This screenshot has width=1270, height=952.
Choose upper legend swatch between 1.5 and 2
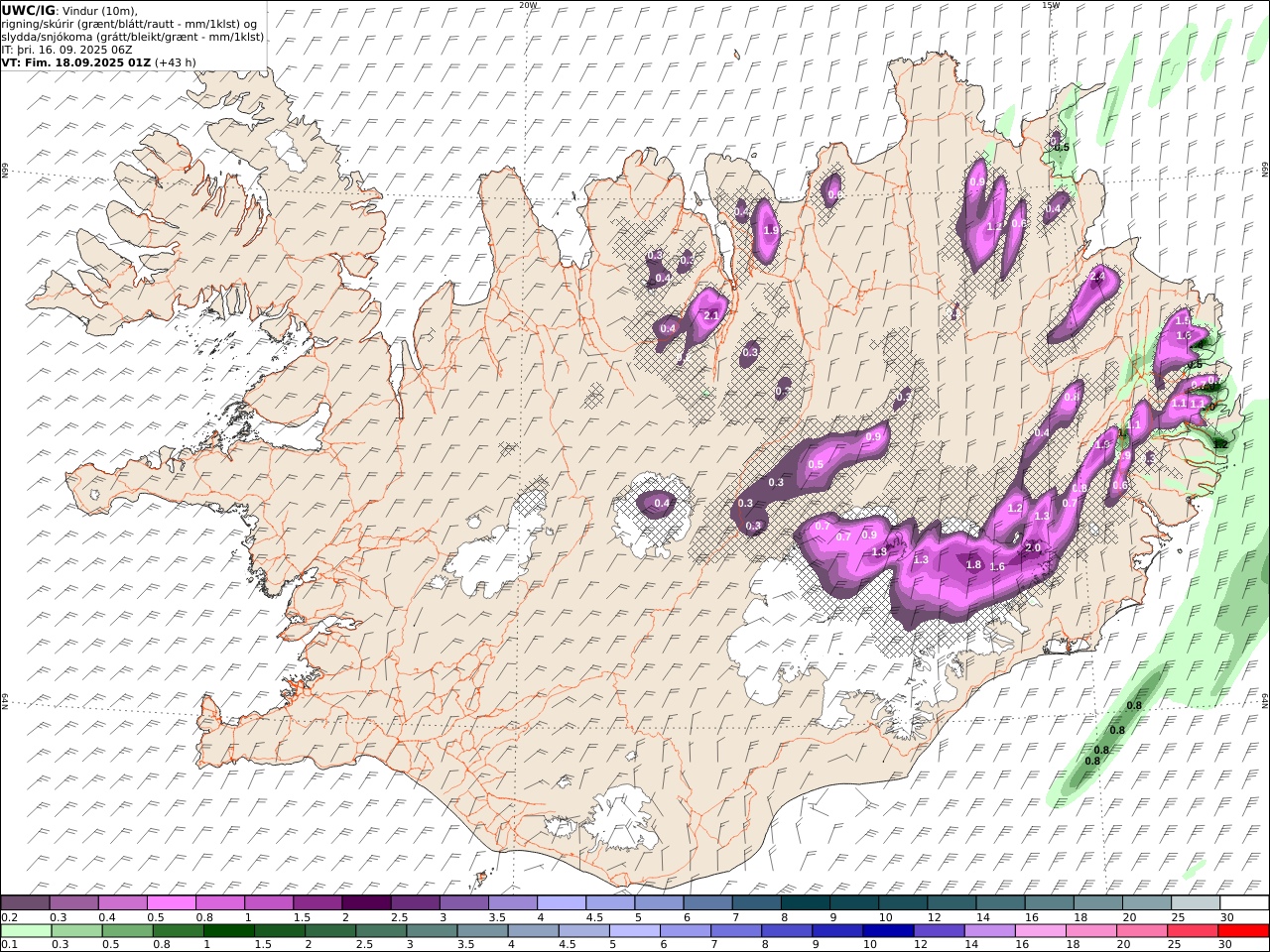tap(317, 903)
